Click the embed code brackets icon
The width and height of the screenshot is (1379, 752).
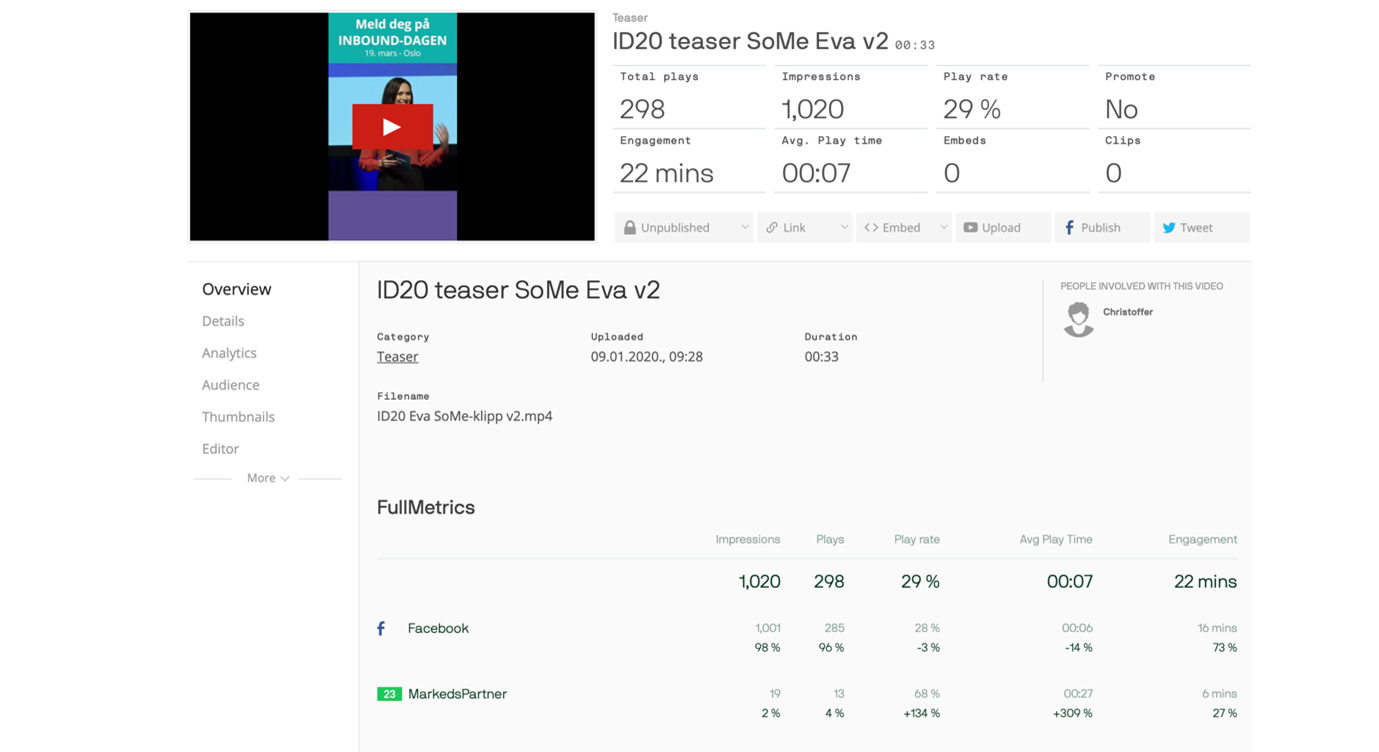[x=871, y=228]
